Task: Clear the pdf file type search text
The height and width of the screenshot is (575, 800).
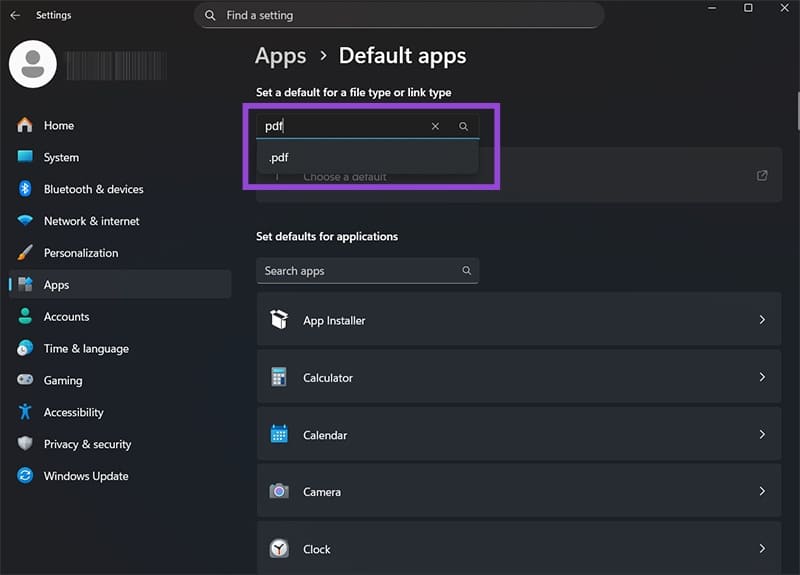Action: tap(435, 126)
